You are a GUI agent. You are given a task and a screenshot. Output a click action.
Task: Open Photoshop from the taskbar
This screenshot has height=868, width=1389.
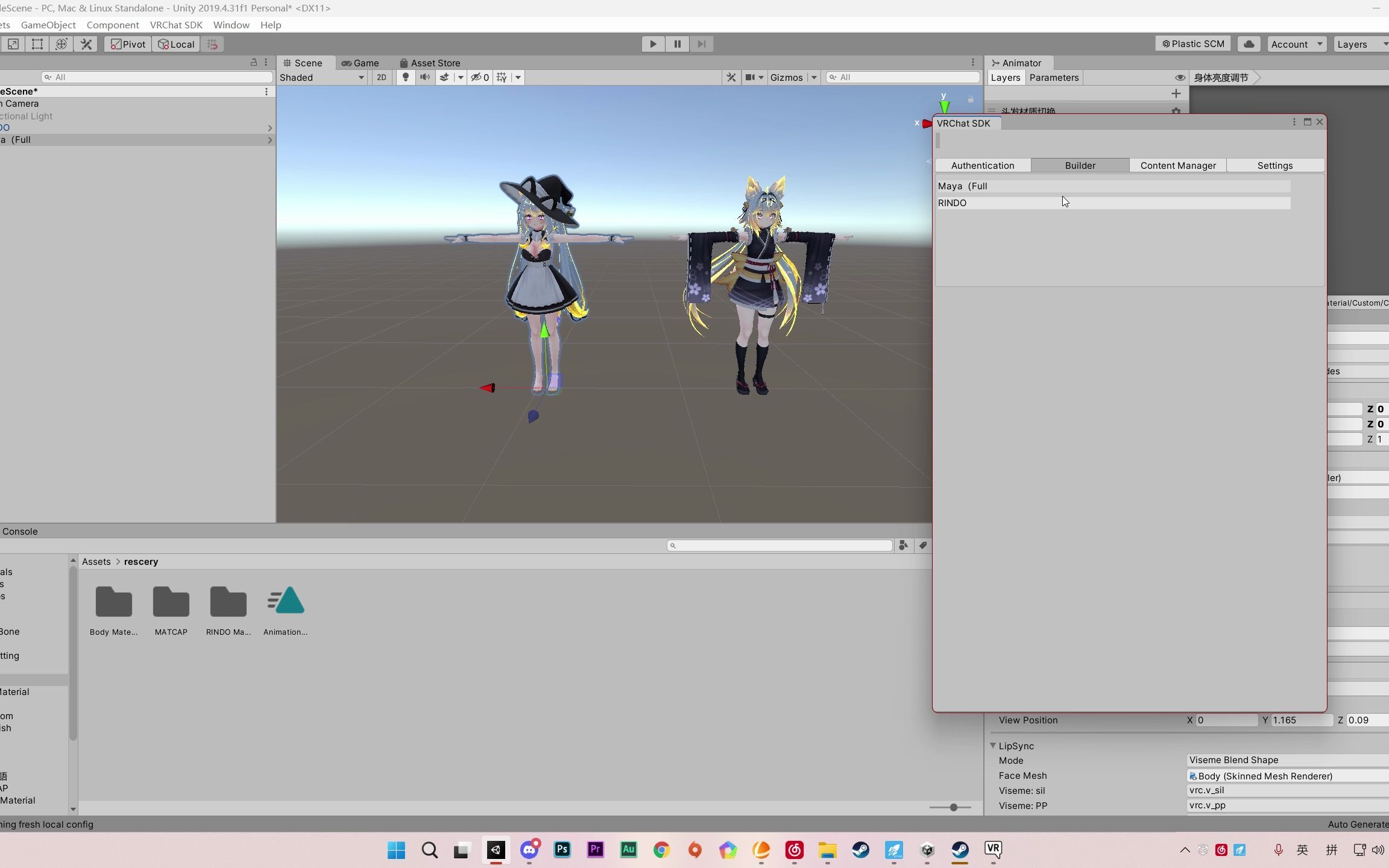pyautogui.click(x=561, y=851)
